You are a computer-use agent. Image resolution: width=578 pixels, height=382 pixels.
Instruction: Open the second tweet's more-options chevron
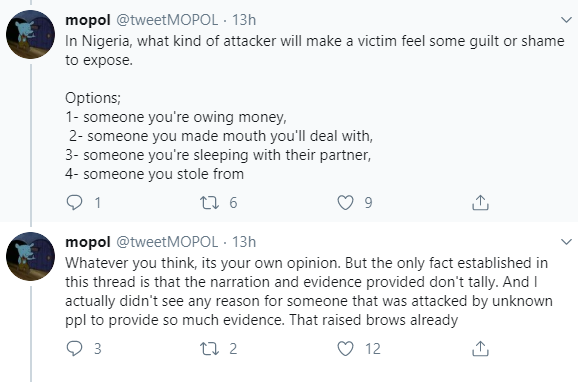pos(566,242)
